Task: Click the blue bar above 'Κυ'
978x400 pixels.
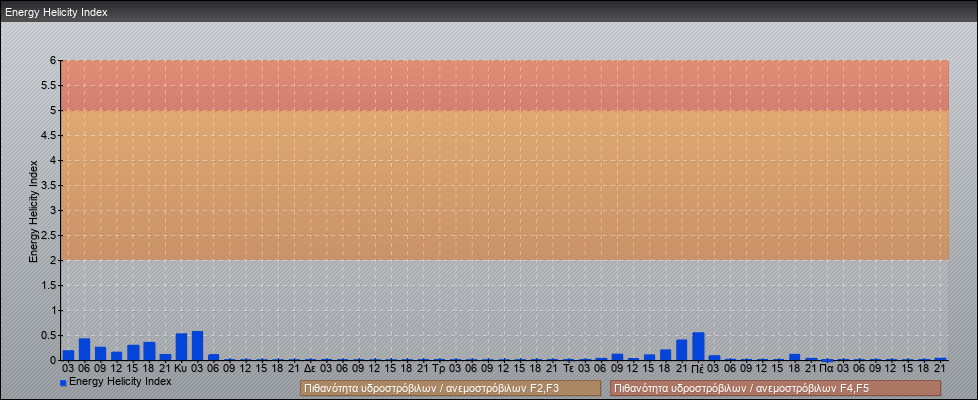Action: [182, 346]
